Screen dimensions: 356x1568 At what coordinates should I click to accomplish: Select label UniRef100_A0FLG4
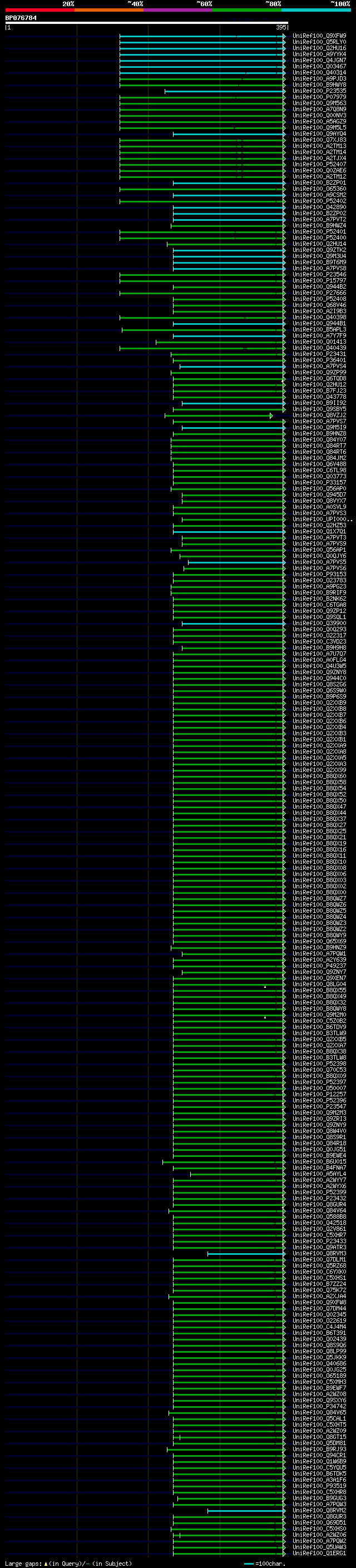(319, 660)
